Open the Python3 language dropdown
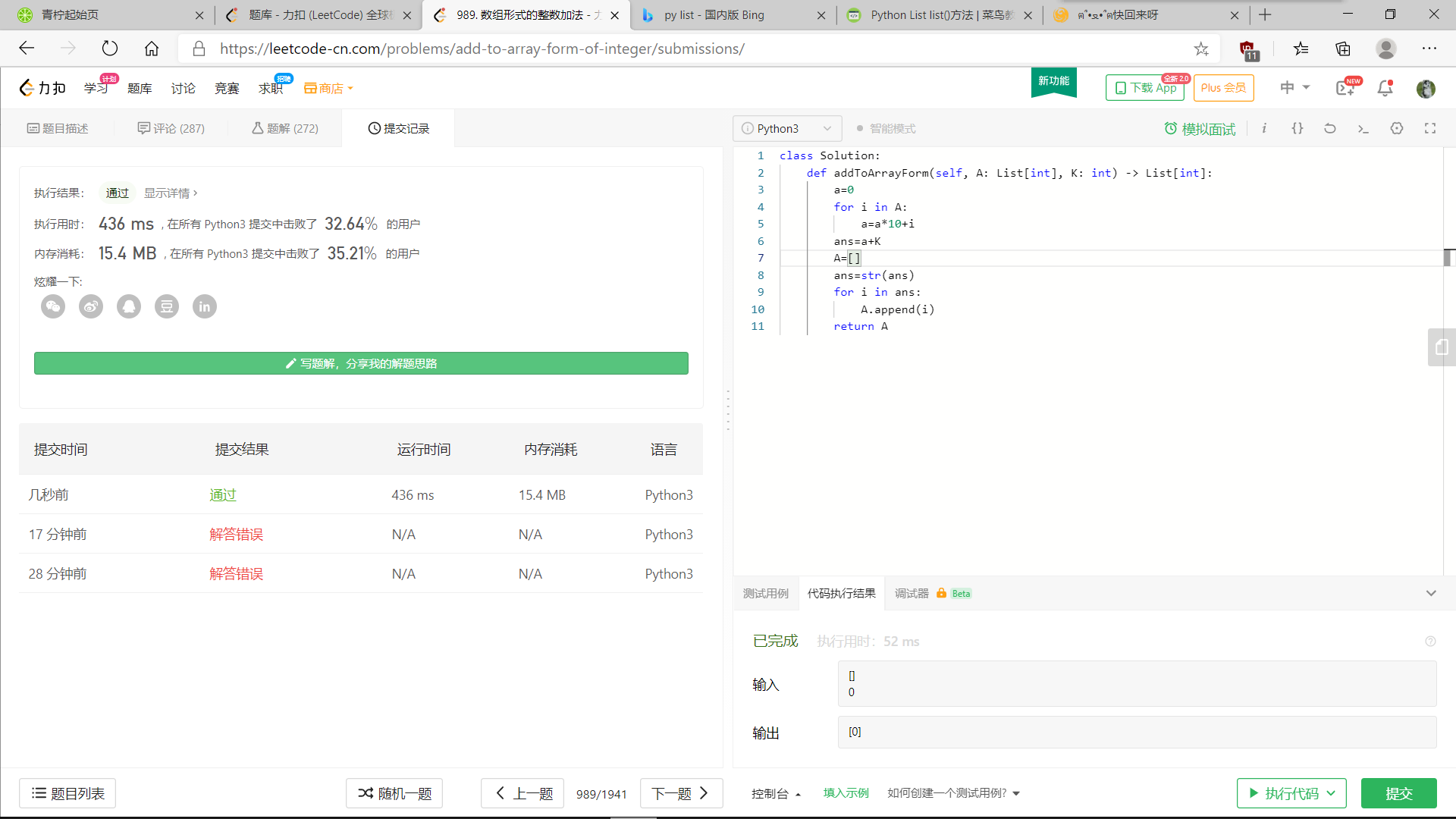Image resolution: width=1456 pixels, height=819 pixels. (787, 129)
